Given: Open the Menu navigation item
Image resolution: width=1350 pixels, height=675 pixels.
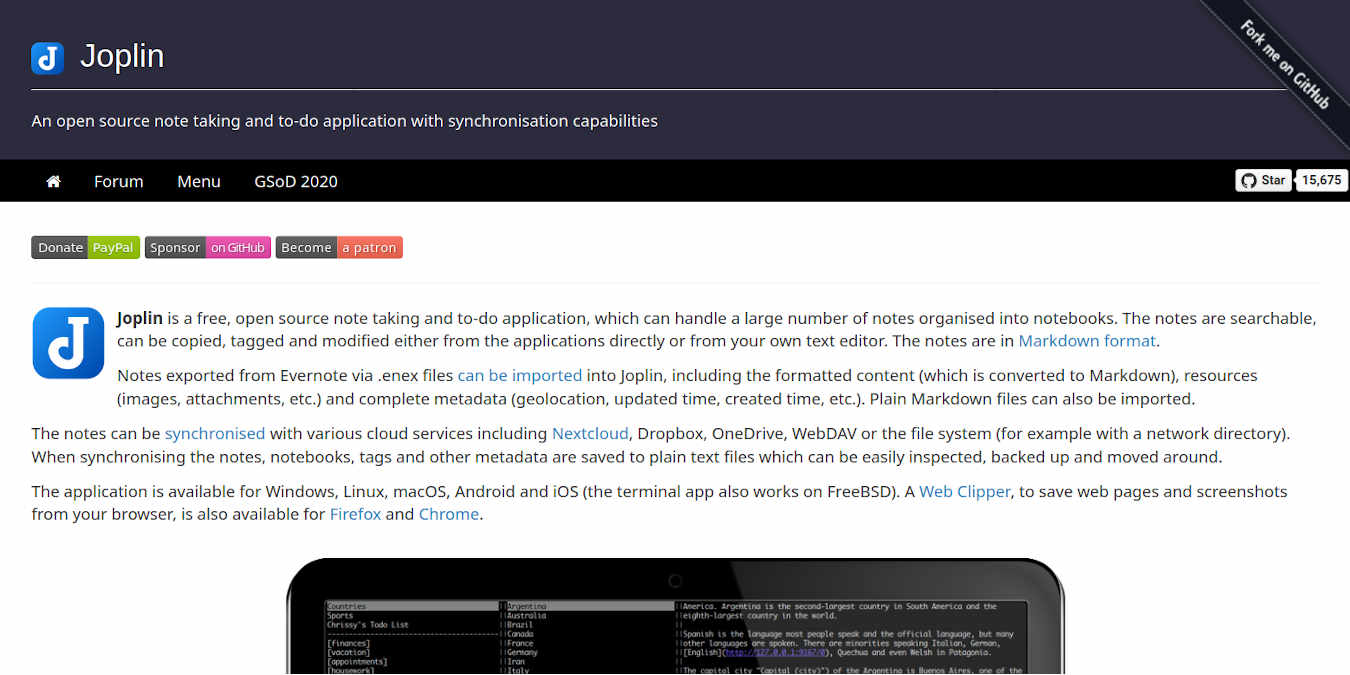Looking at the screenshot, I should click(199, 181).
